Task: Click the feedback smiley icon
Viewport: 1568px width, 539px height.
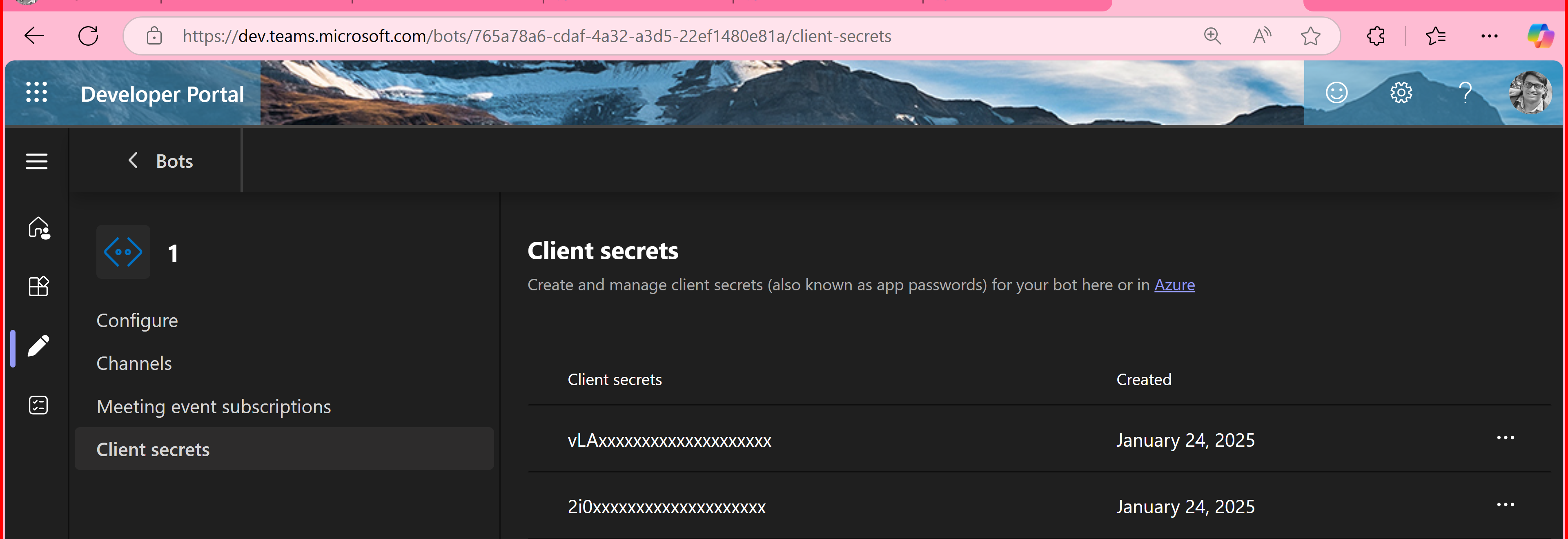Action: tap(1336, 93)
